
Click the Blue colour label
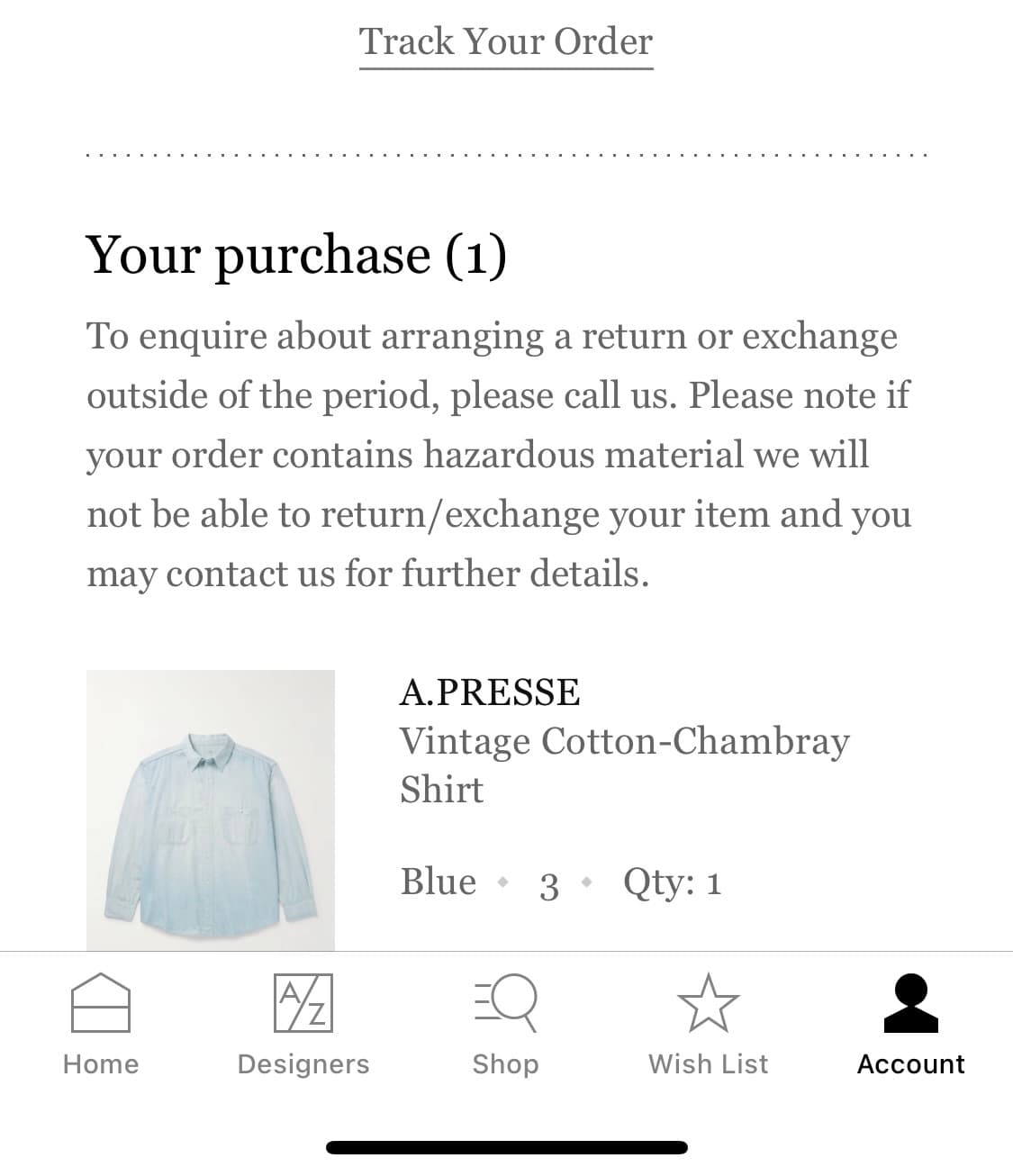coord(439,882)
